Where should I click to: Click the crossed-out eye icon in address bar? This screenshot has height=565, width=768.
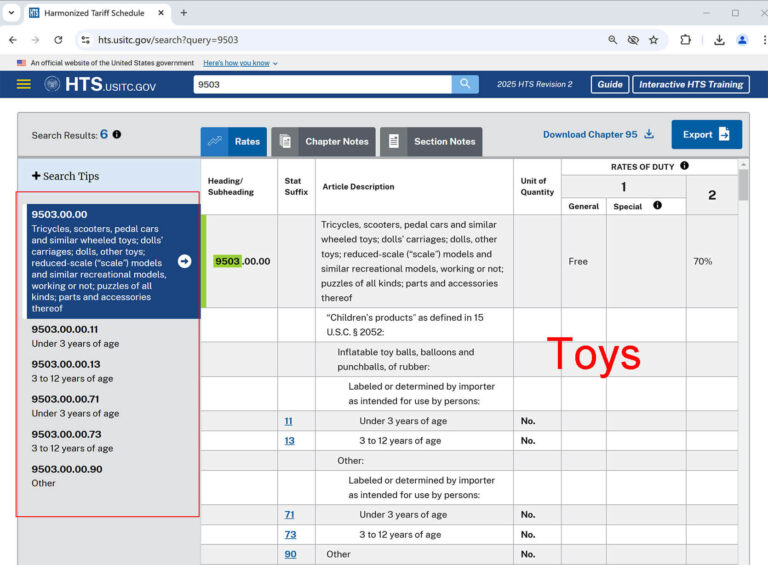[633, 40]
